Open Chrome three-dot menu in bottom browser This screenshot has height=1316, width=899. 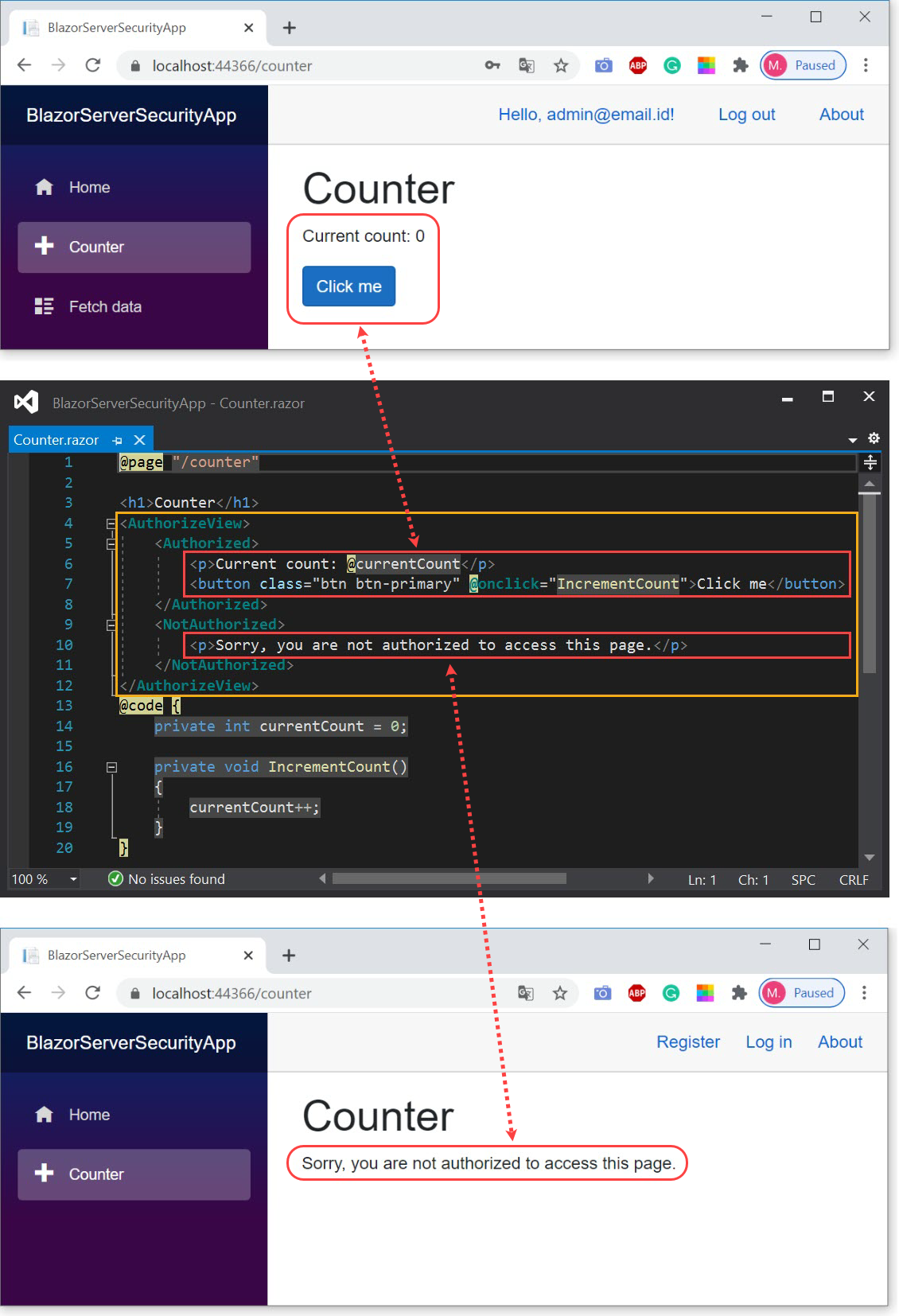[x=864, y=993]
